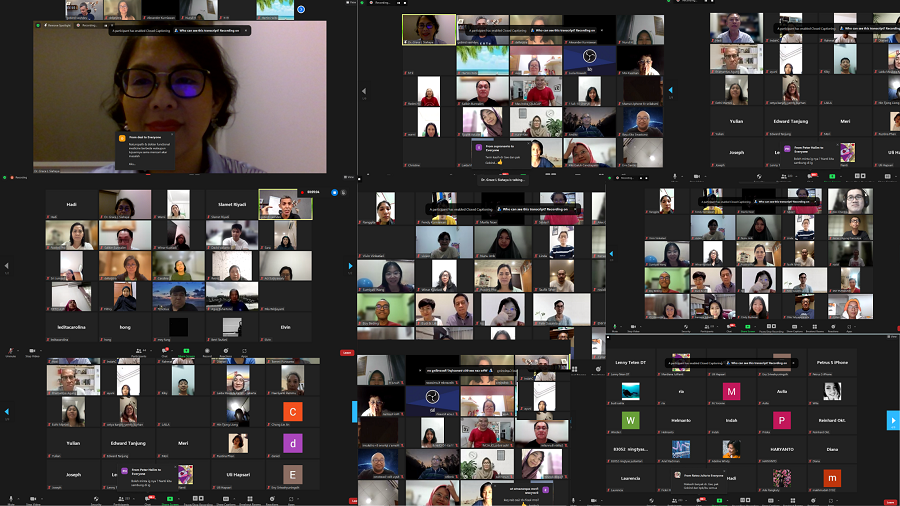900x506 pixels.
Task: Toggle Pause/Stop Recording in Lenny Telen DT window
Action: [x=745, y=500]
